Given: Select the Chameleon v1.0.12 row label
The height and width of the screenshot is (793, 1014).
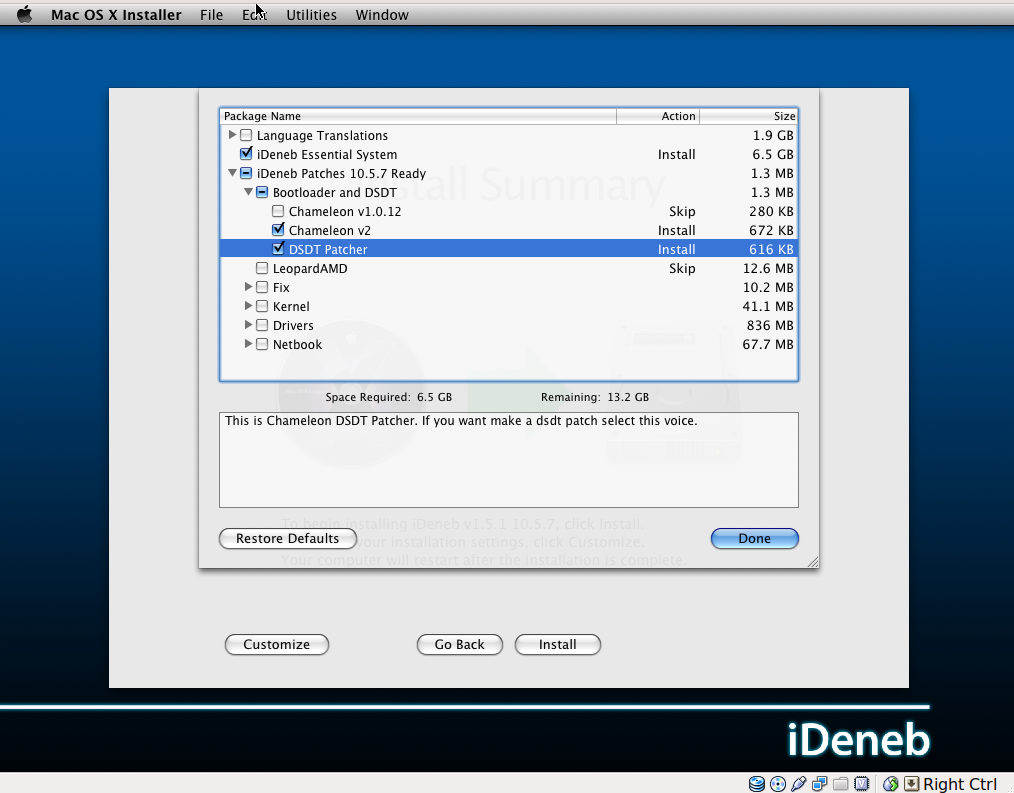Looking at the screenshot, I should (345, 212).
